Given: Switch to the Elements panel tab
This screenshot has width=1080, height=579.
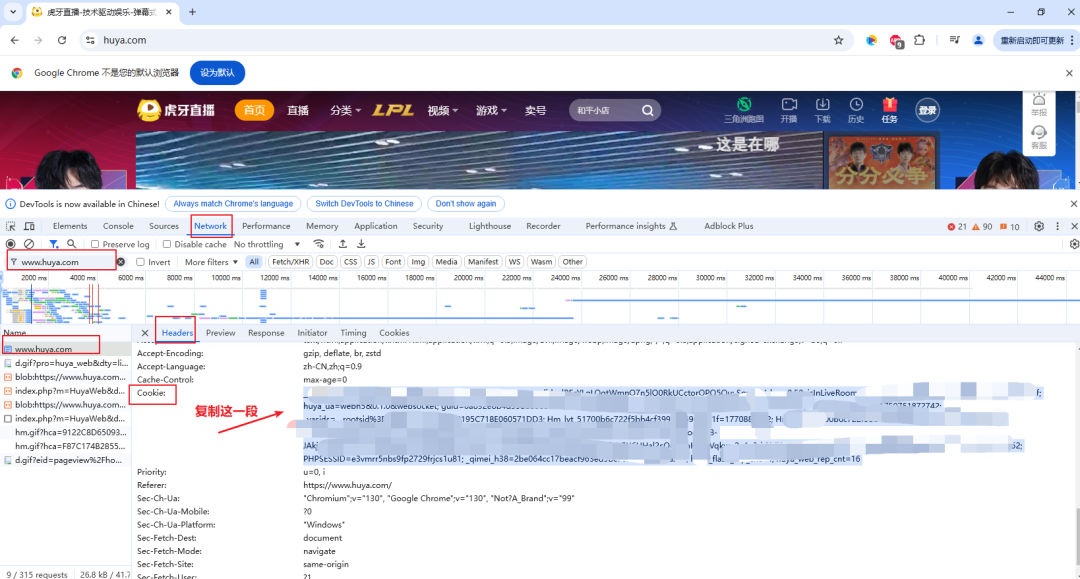Looking at the screenshot, I should coord(70,226).
